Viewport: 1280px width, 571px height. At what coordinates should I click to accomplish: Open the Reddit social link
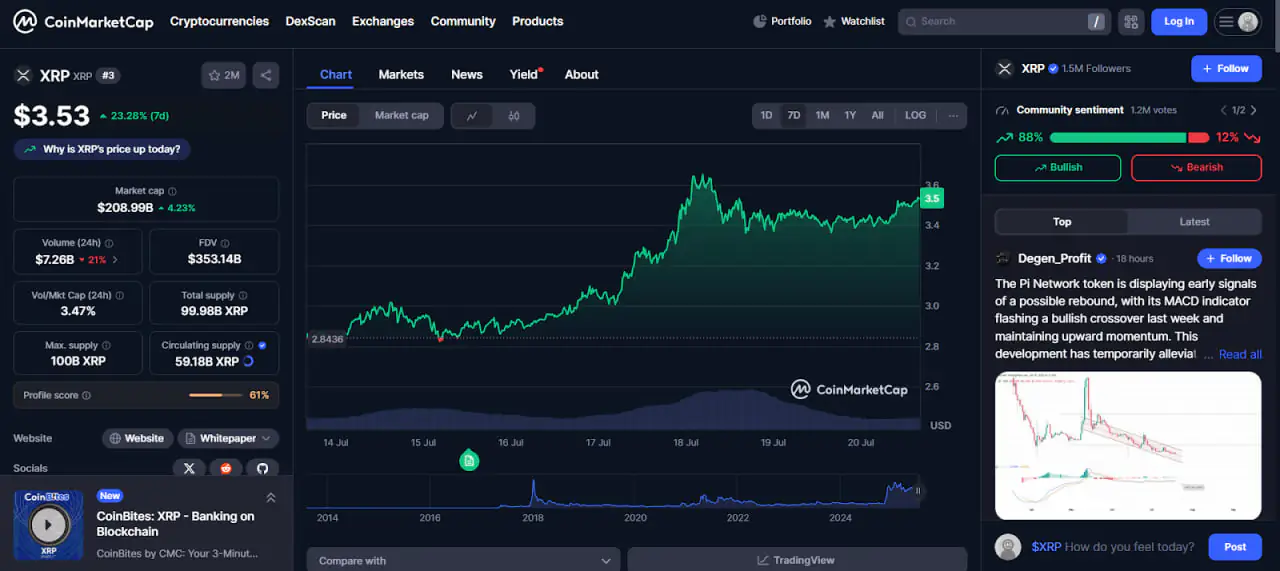(x=226, y=468)
